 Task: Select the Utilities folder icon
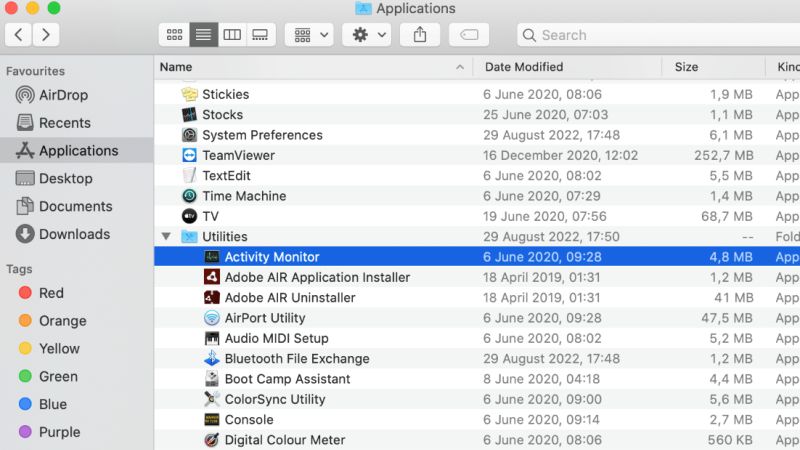click(189, 237)
